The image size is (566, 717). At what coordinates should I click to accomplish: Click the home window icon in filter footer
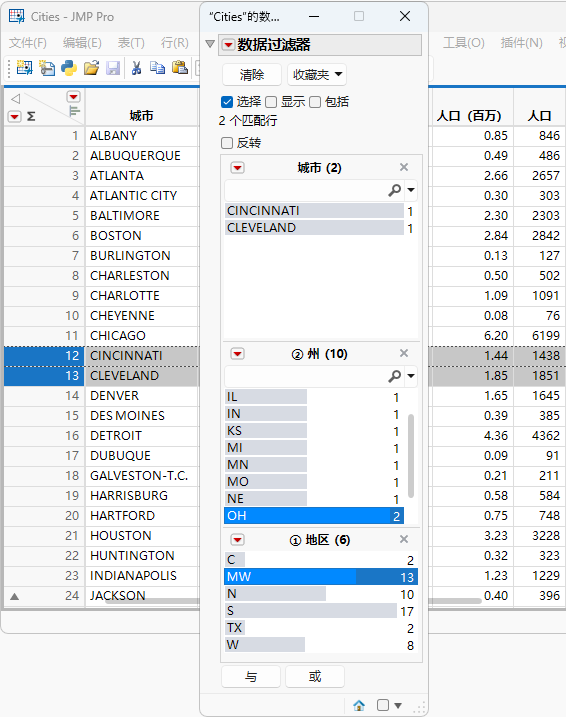(x=359, y=705)
